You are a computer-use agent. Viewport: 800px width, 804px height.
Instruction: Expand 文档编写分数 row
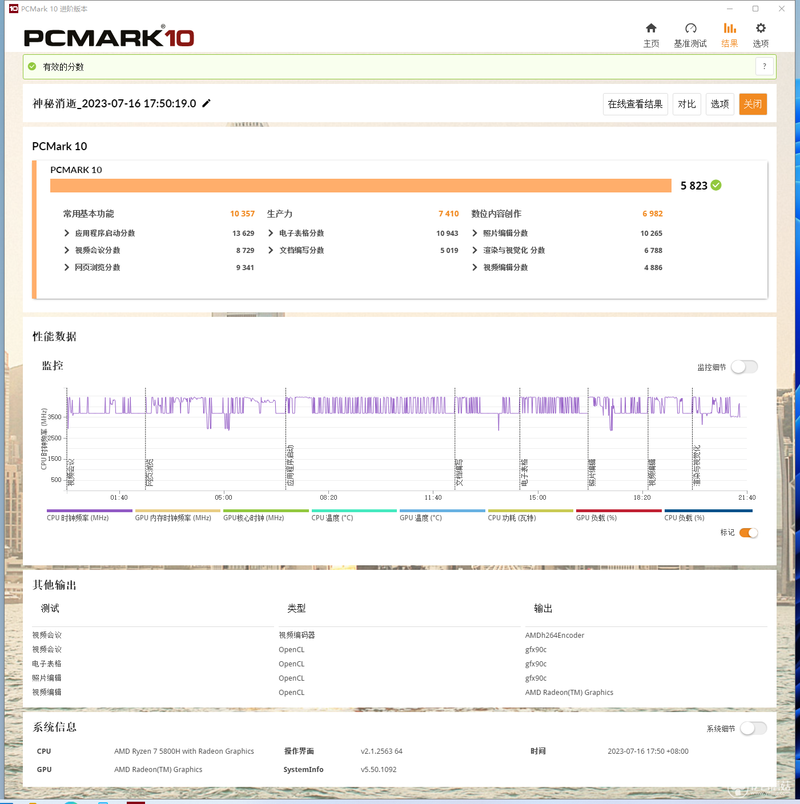(271, 250)
